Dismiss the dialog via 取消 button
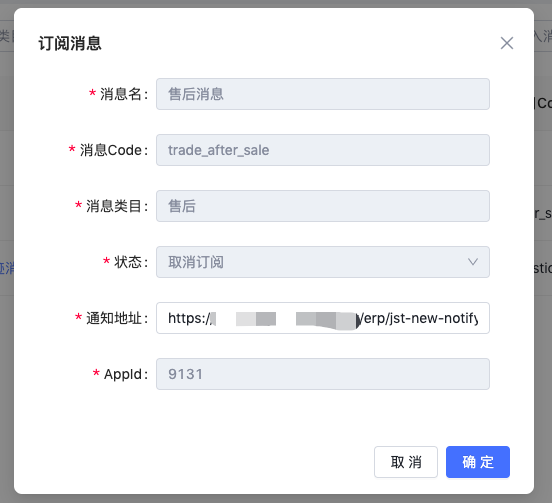 pos(406,462)
